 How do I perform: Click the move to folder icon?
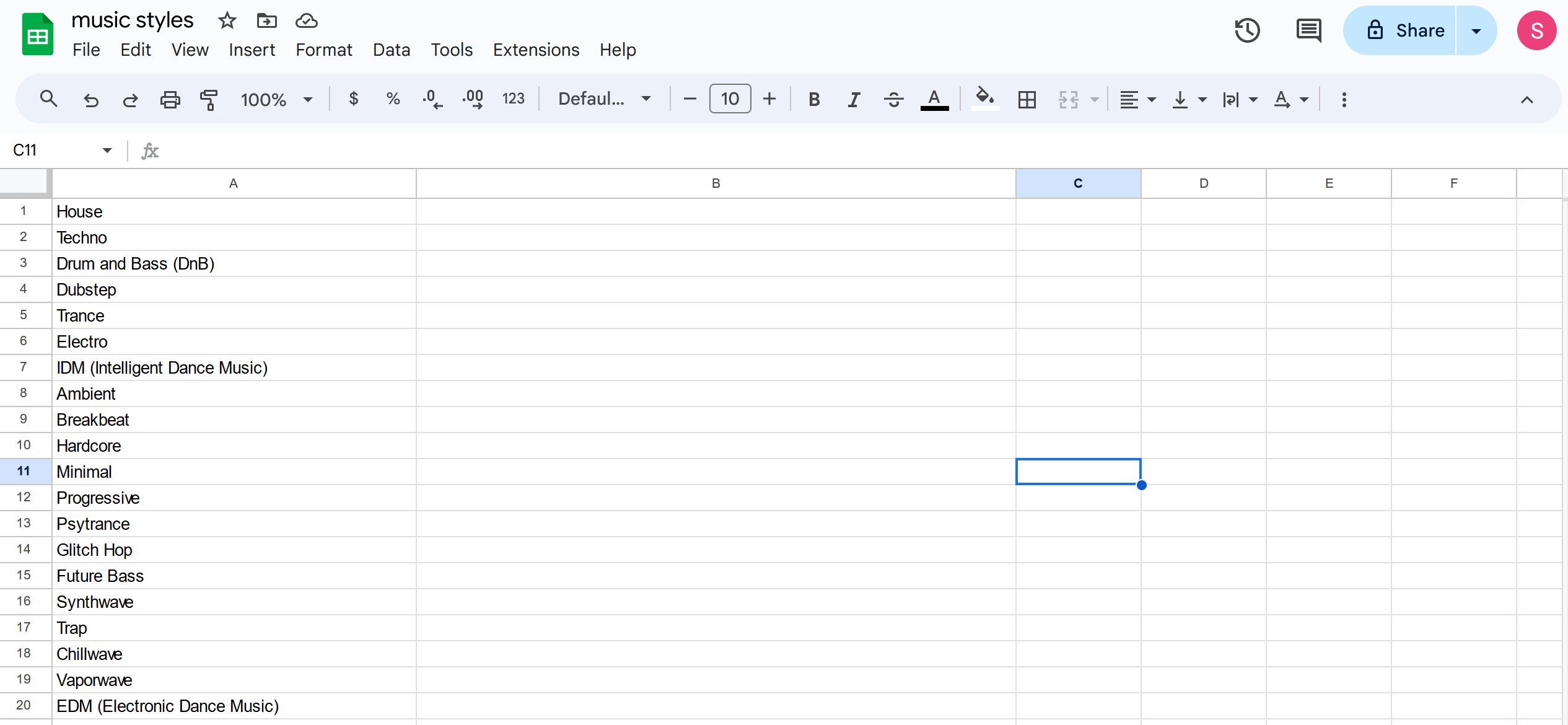tap(266, 20)
